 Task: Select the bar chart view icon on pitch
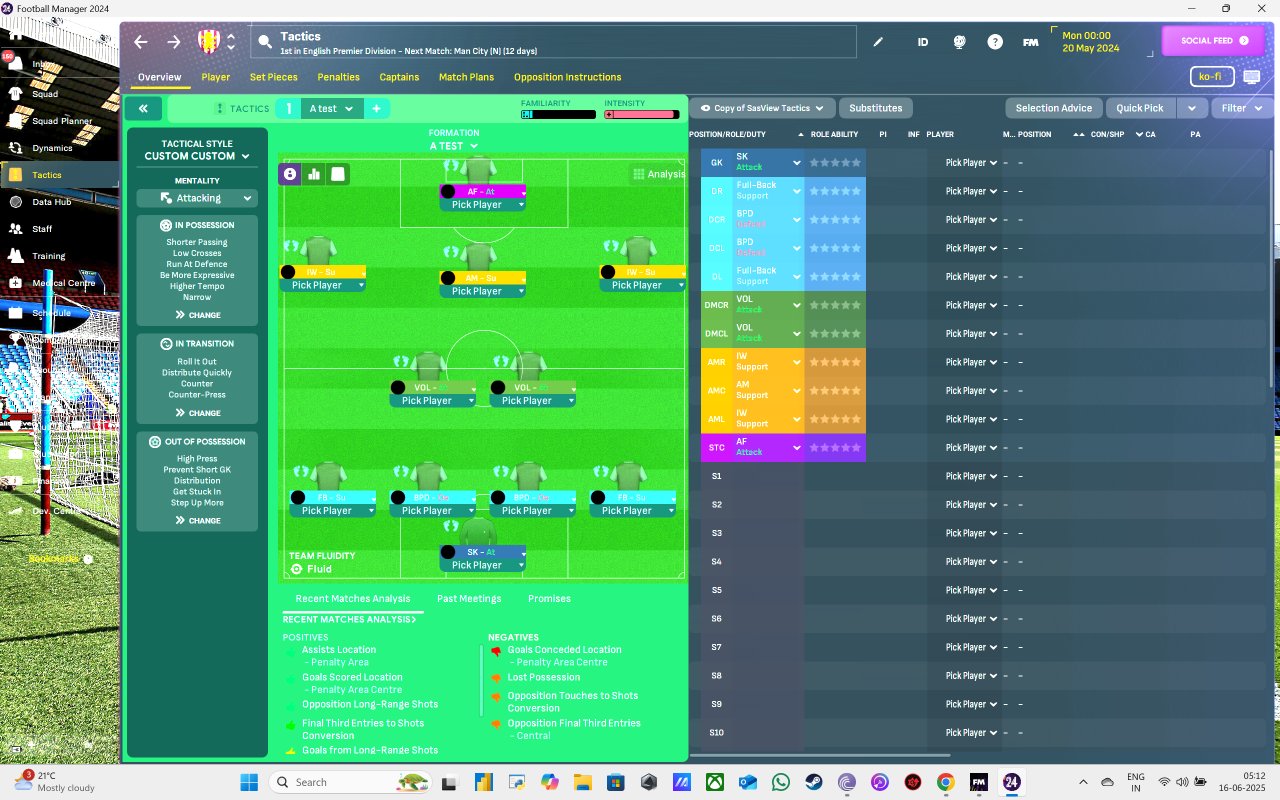tap(314, 174)
